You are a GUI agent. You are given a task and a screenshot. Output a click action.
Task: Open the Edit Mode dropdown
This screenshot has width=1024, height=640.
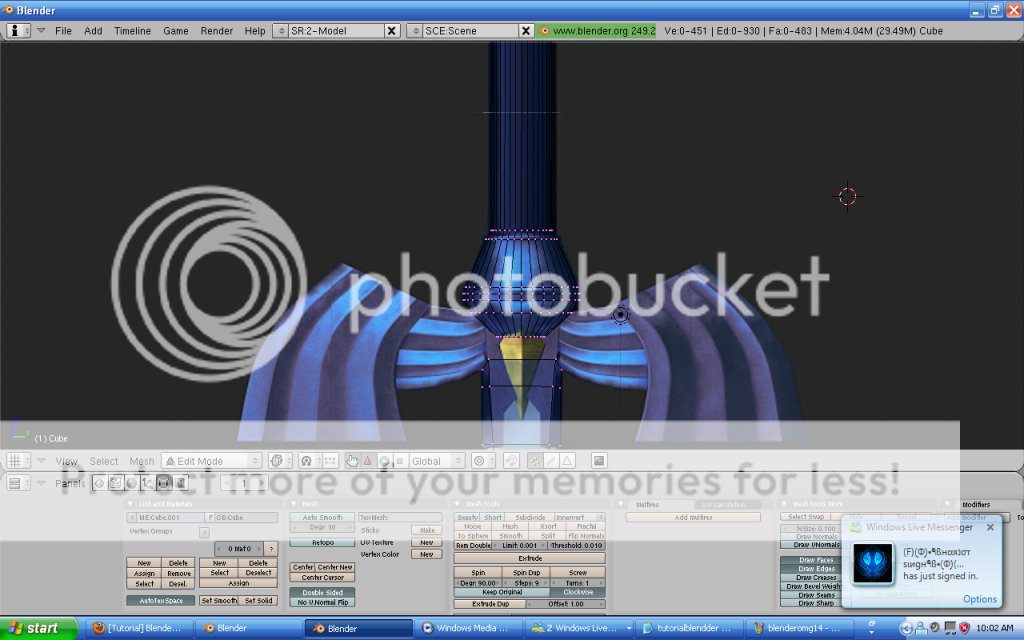click(x=212, y=461)
